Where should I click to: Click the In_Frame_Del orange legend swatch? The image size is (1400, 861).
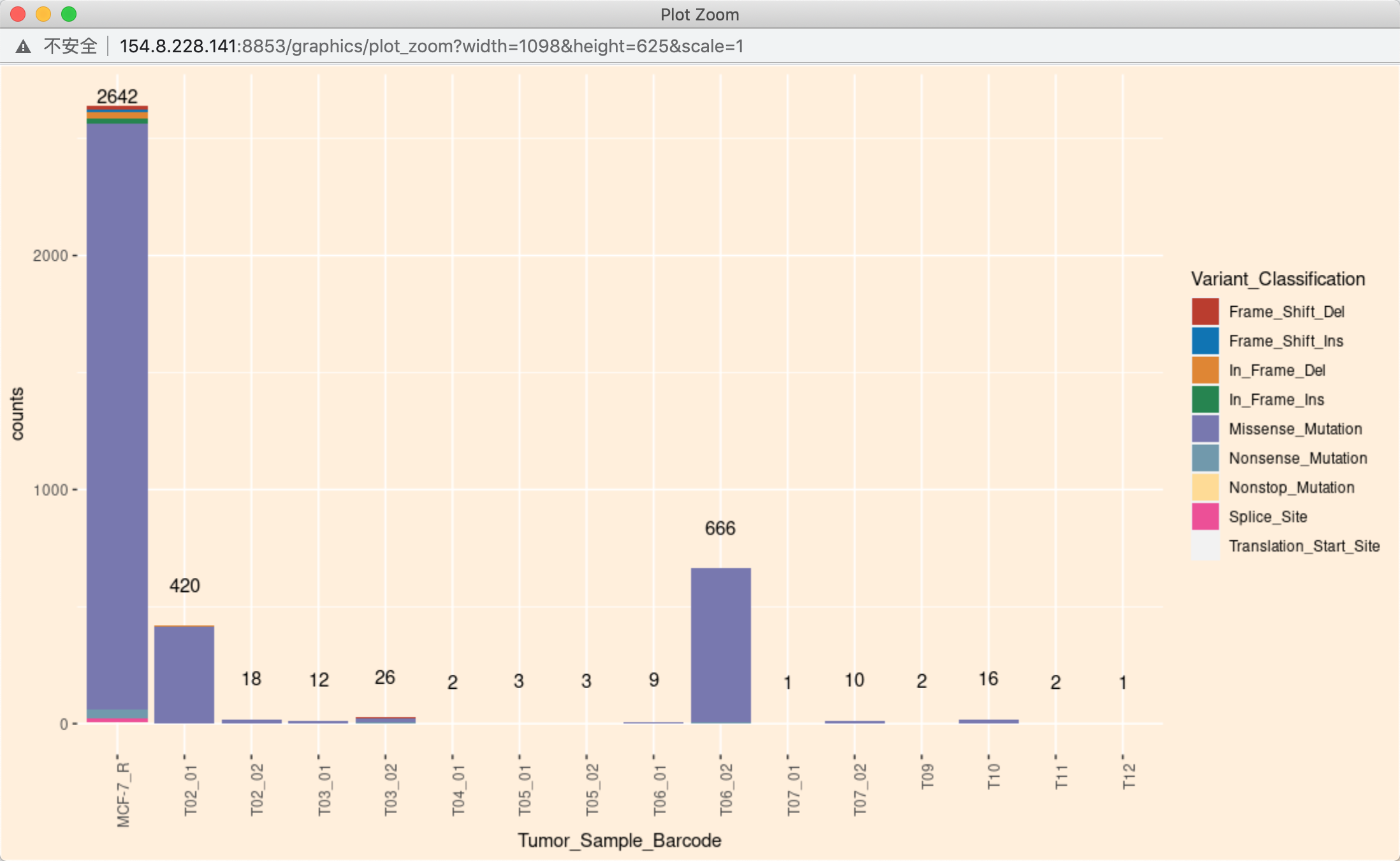(x=1205, y=370)
